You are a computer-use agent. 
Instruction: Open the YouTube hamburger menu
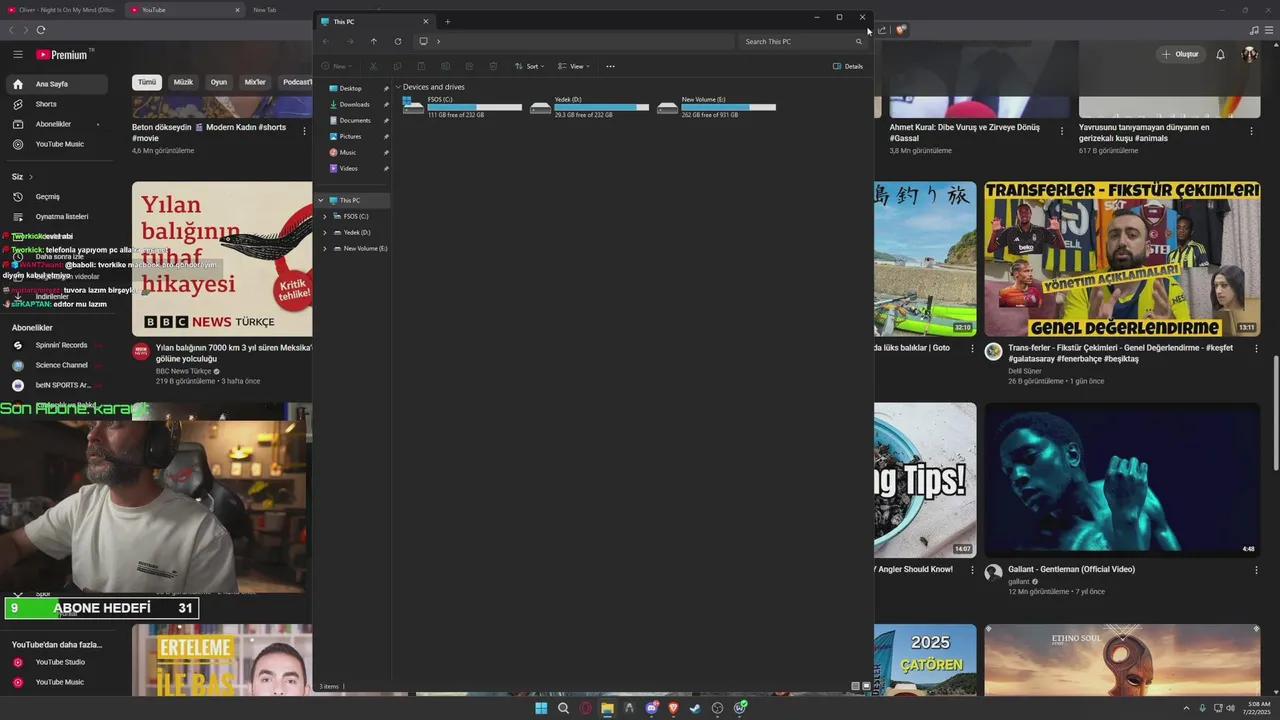18,54
